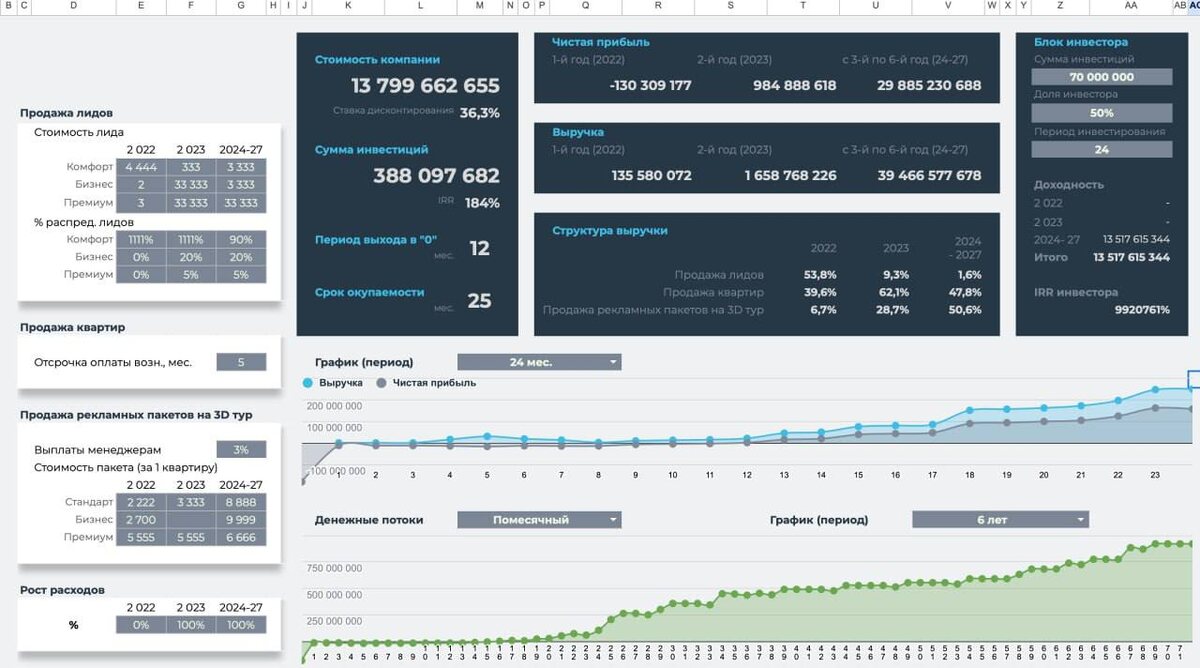
Task: Toggle the Выручка legend marker
Action: point(309,383)
